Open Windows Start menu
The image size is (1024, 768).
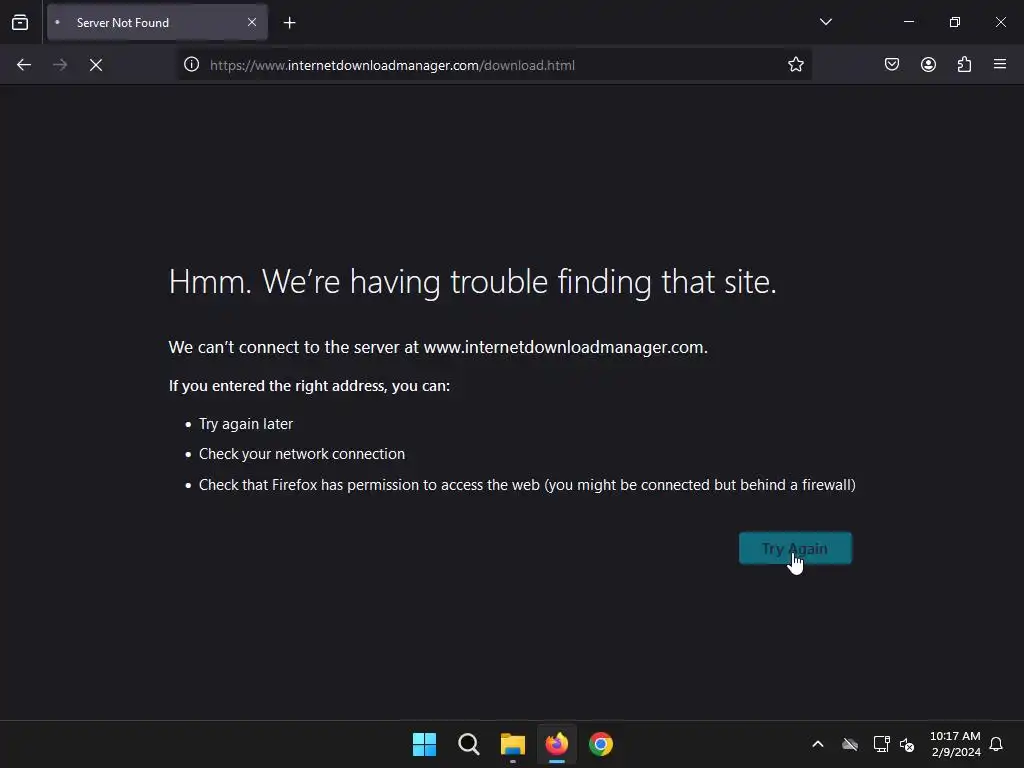click(424, 744)
